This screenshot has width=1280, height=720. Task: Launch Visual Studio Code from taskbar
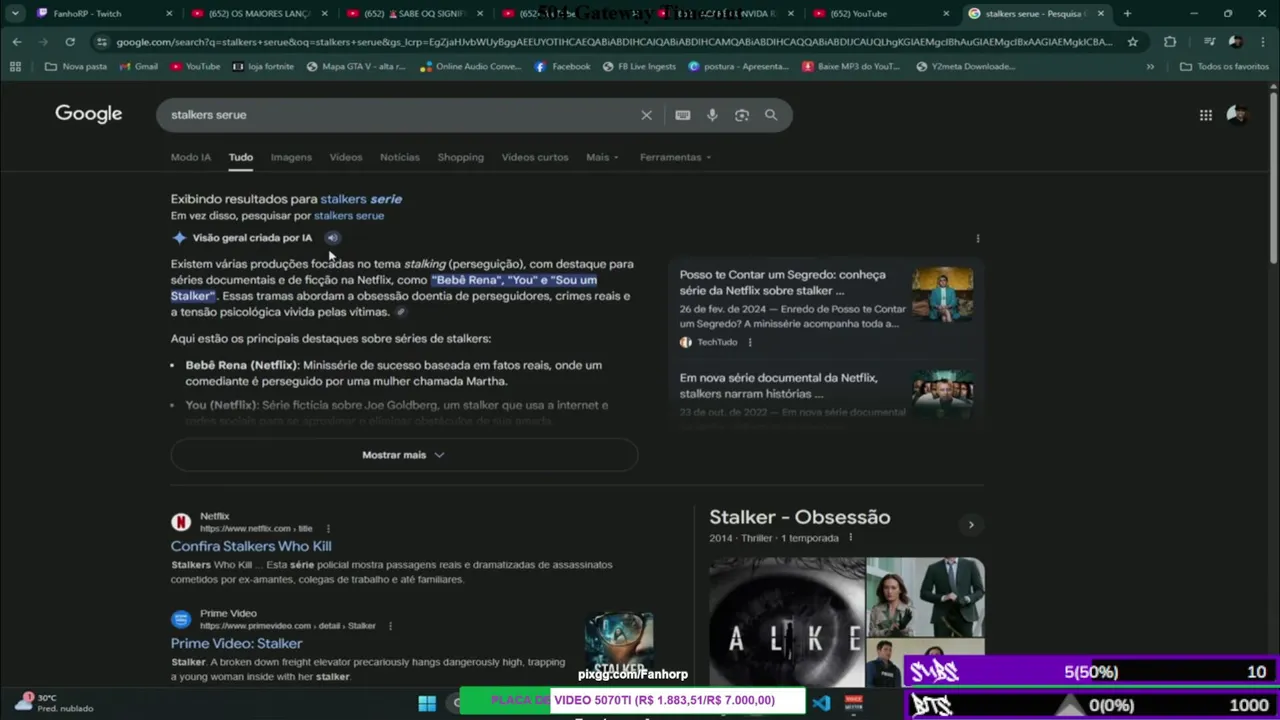(x=821, y=703)
